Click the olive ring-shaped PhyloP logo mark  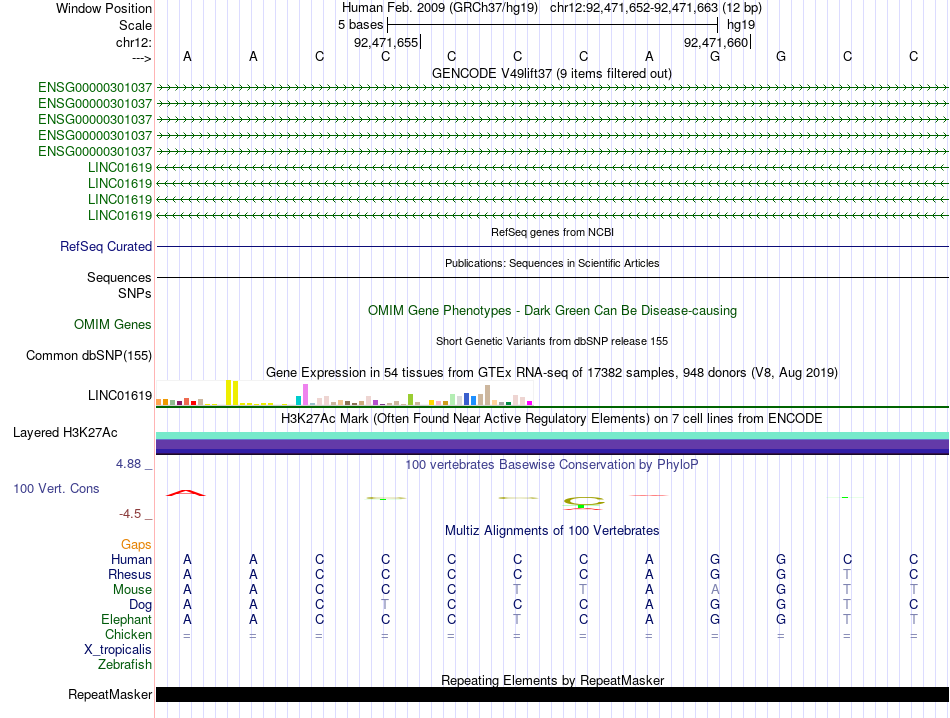(583, 502)
